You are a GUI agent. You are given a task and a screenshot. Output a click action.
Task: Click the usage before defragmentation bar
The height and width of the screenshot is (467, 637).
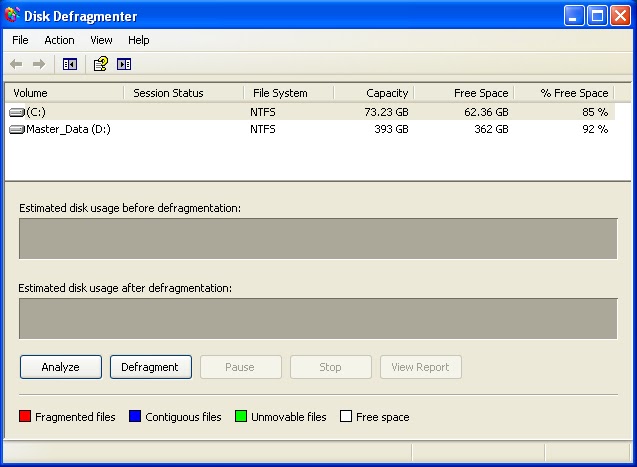click(x=318, y=239)
